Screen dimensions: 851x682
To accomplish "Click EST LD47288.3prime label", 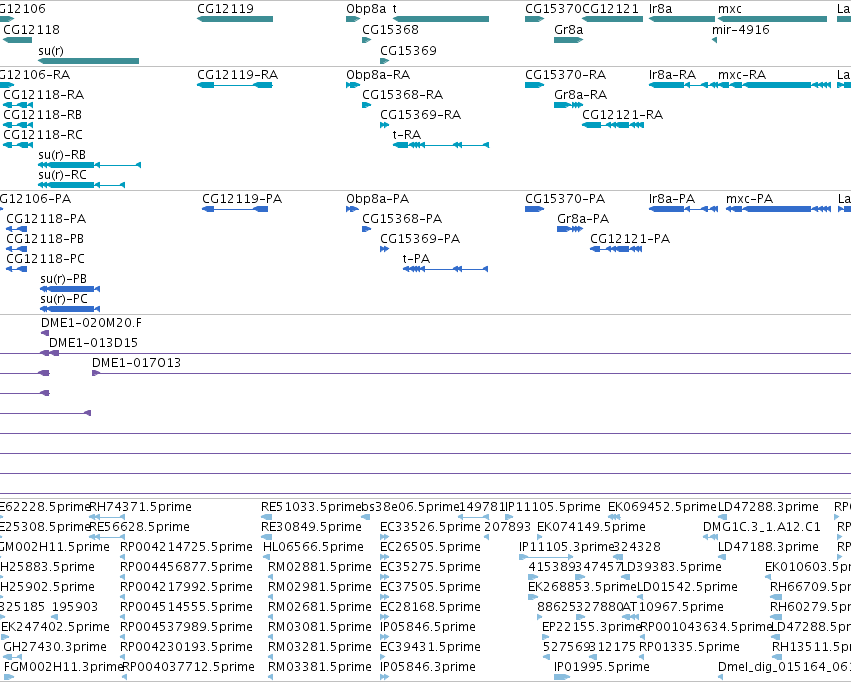I will [768, 507].
